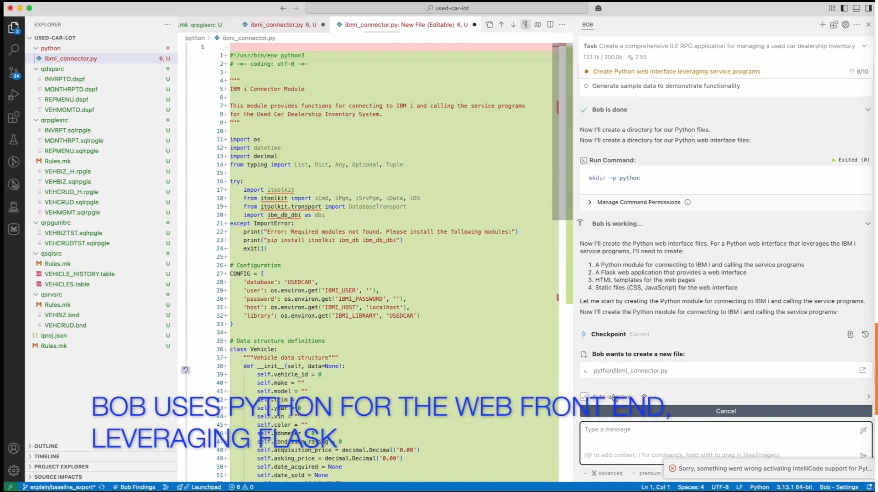The image size is (878, 492).
Task: Open the M icon at activity bar bottom
Action: [x=13, y=229]
